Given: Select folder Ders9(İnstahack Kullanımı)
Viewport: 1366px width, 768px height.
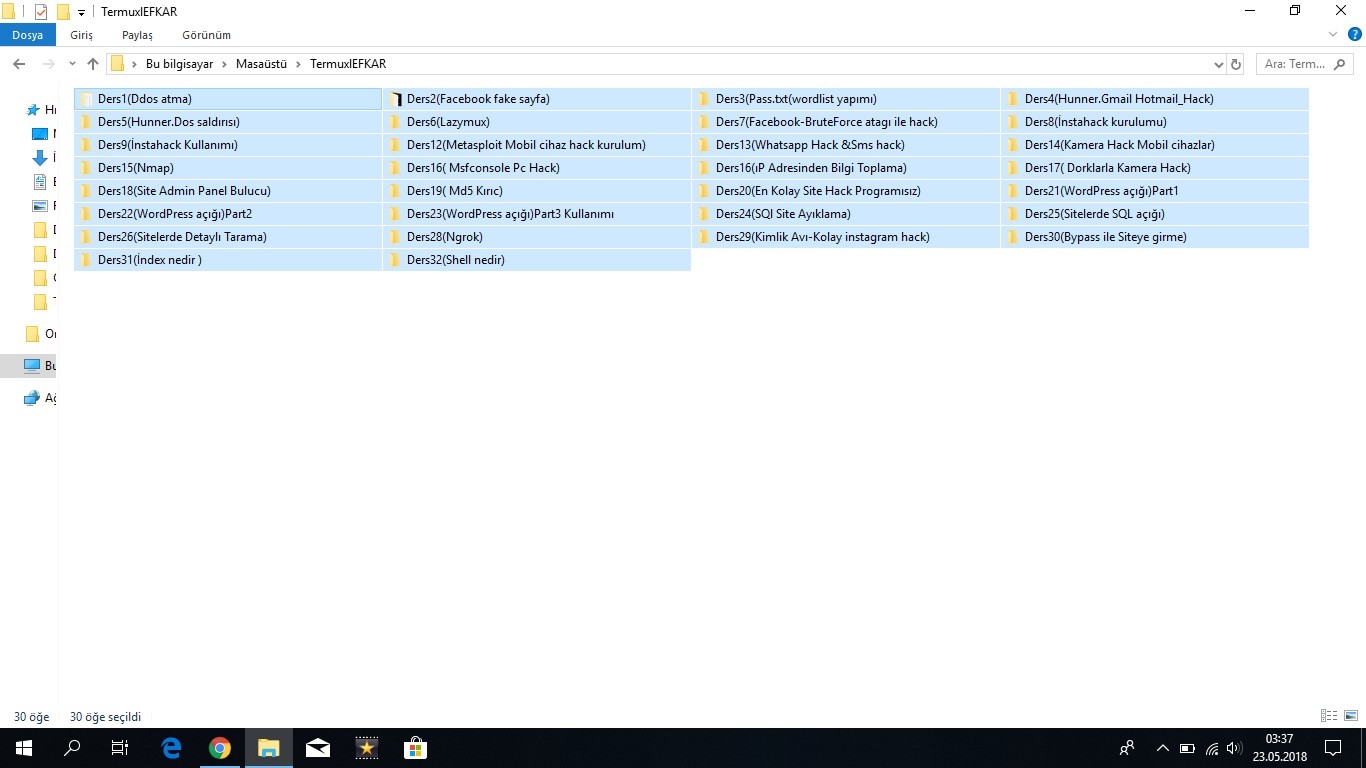Looking at the screenshot, I should pyautogui.click(x=228, y=145).
